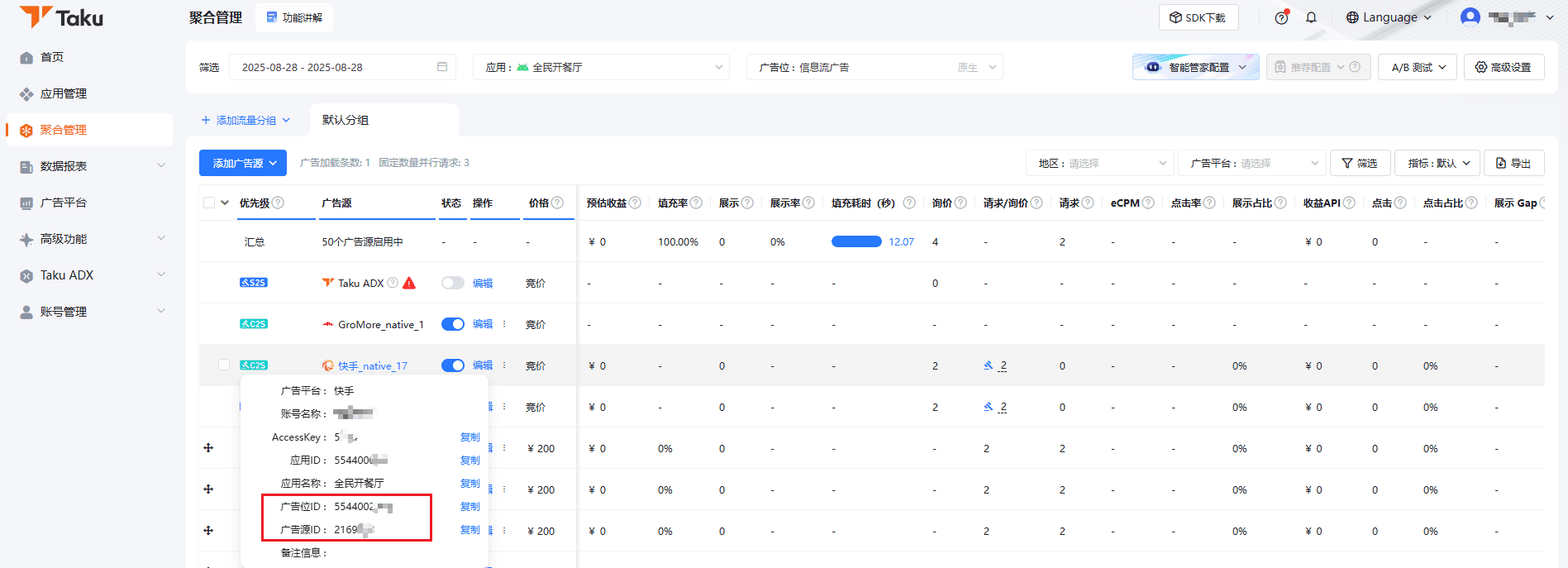The height and width of the screenshot is (568, 1568).
Task: Open 智能管家配置 dropdown
Action: (1196, 67)
